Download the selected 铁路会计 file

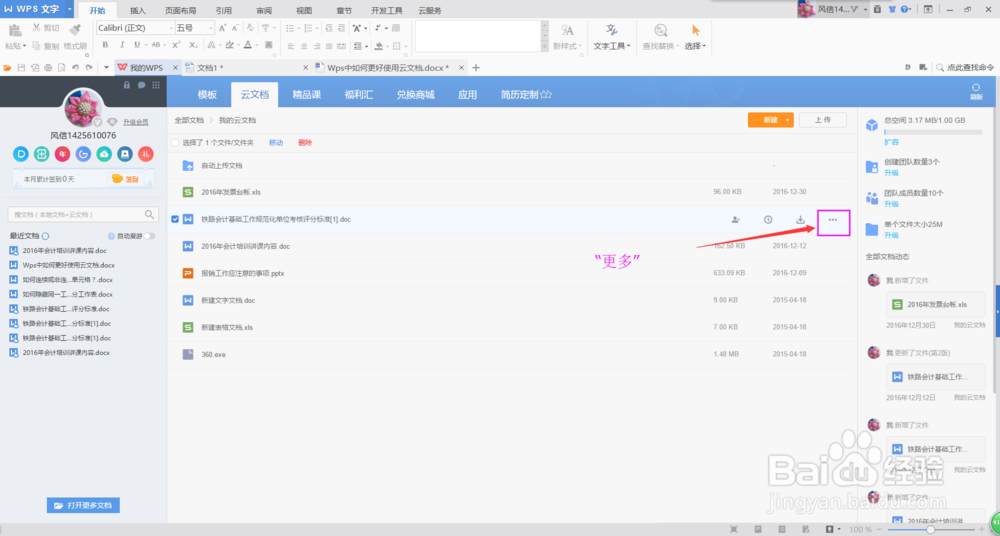point(800,220)
